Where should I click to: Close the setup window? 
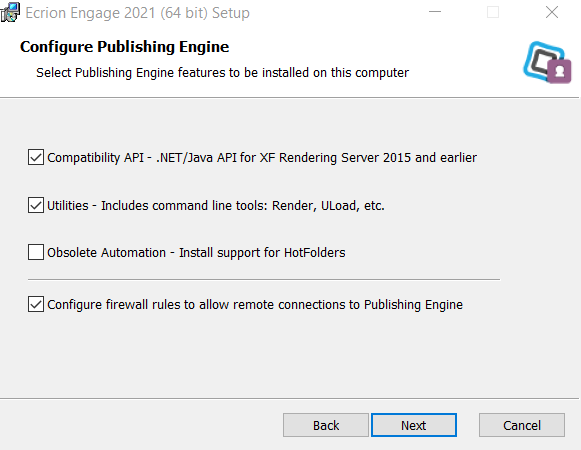tap(552, 12)
